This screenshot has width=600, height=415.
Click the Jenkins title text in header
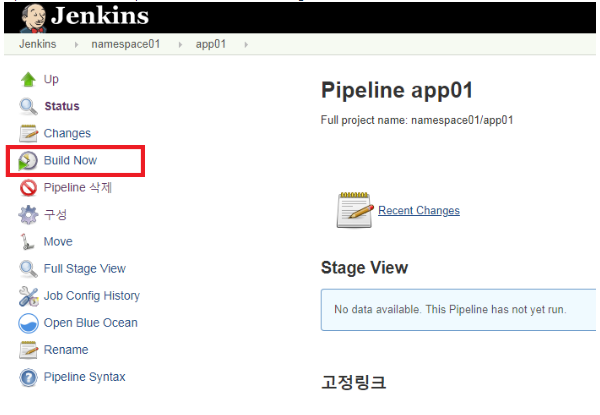[x=99, y=16]
